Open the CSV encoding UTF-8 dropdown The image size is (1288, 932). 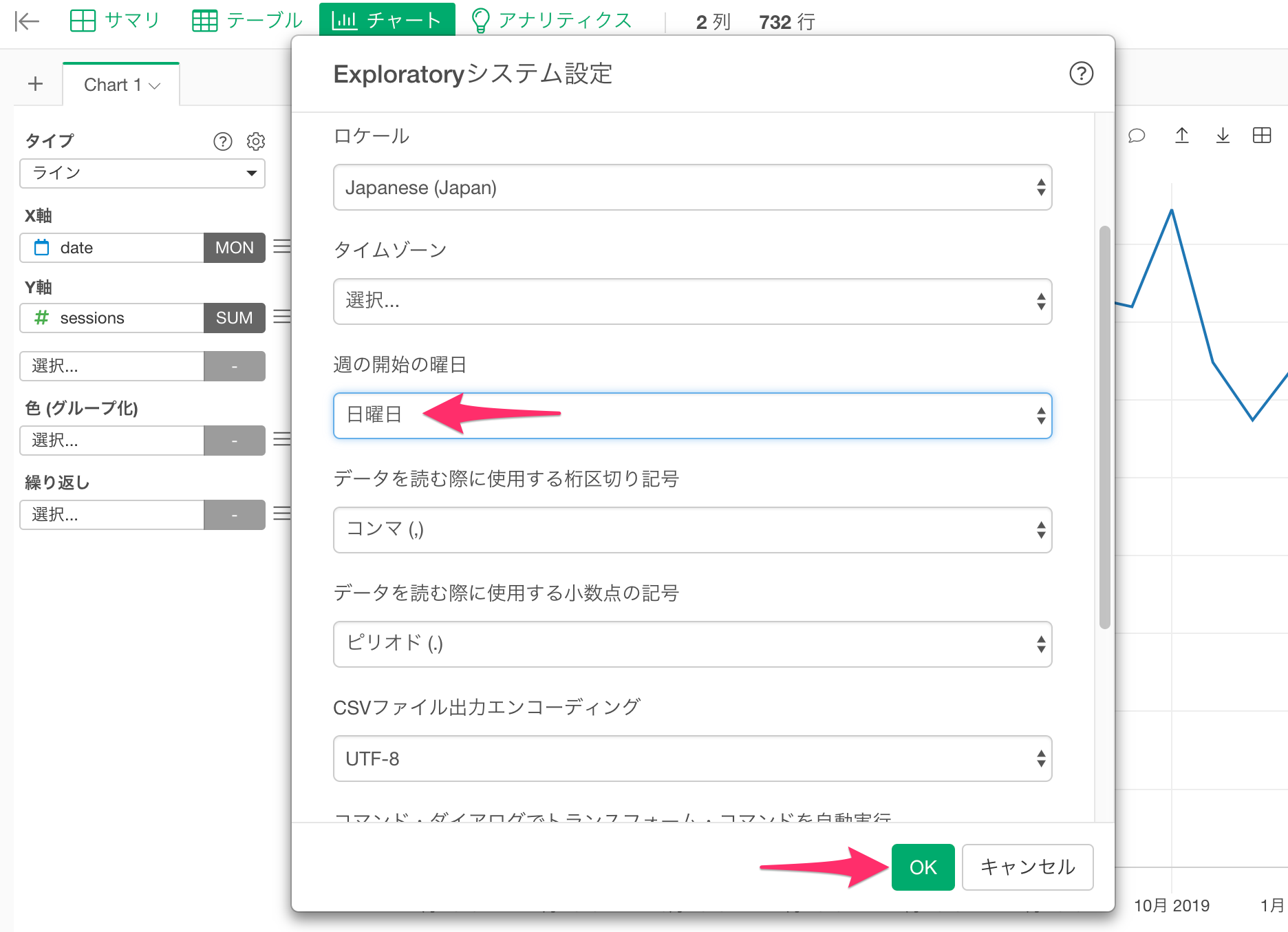point(692,759)
